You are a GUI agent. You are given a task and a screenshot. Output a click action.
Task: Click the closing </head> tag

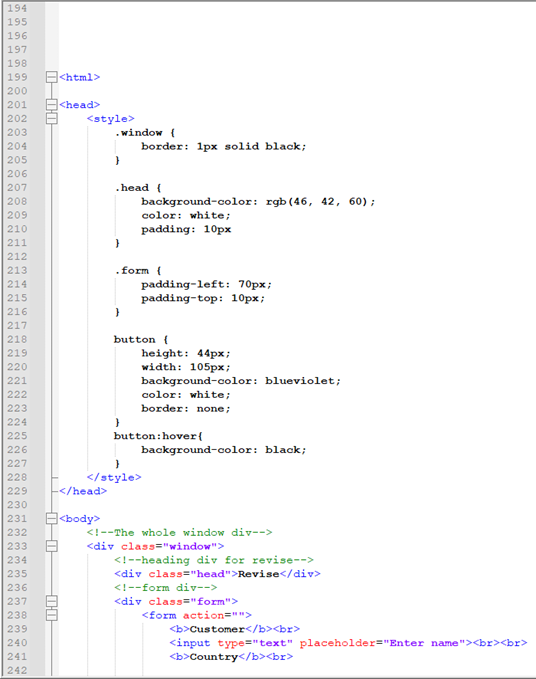click(83, 491)
